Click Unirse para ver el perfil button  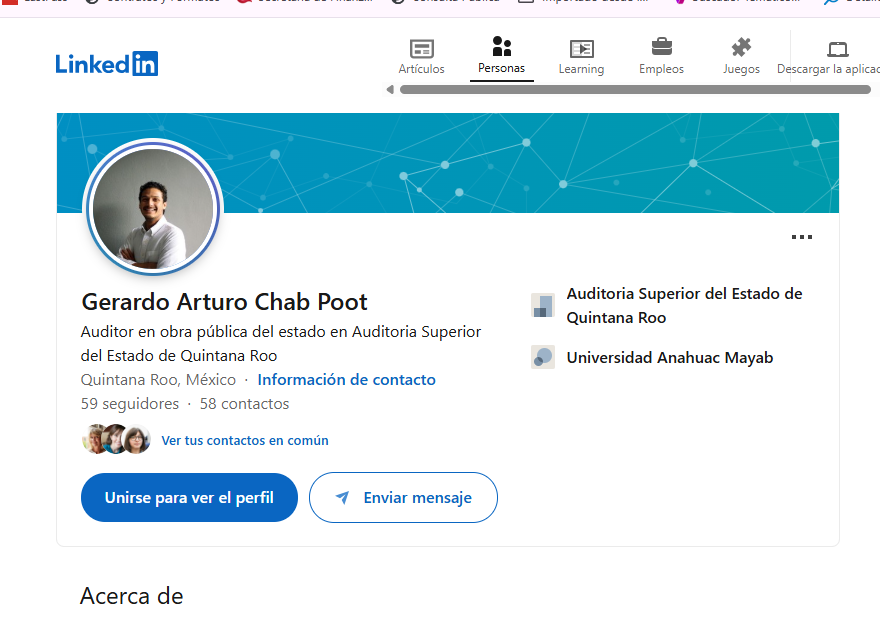(x=189, y=497)
